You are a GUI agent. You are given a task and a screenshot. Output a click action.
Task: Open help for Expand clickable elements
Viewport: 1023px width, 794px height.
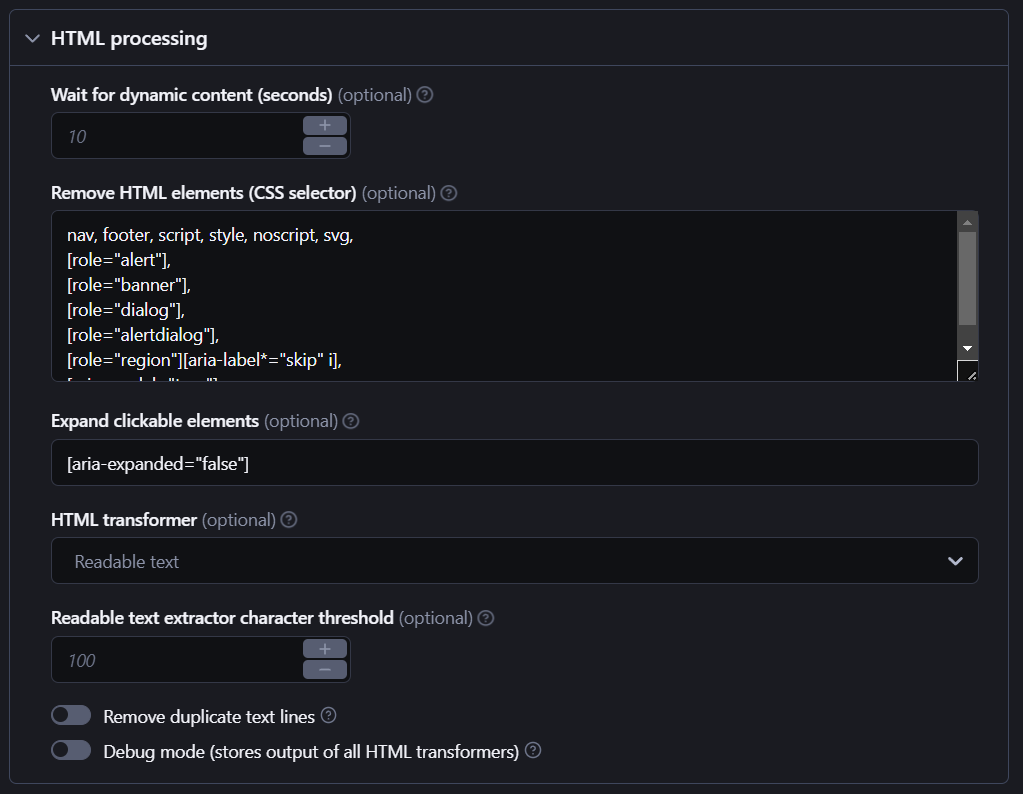pos(350,421)
